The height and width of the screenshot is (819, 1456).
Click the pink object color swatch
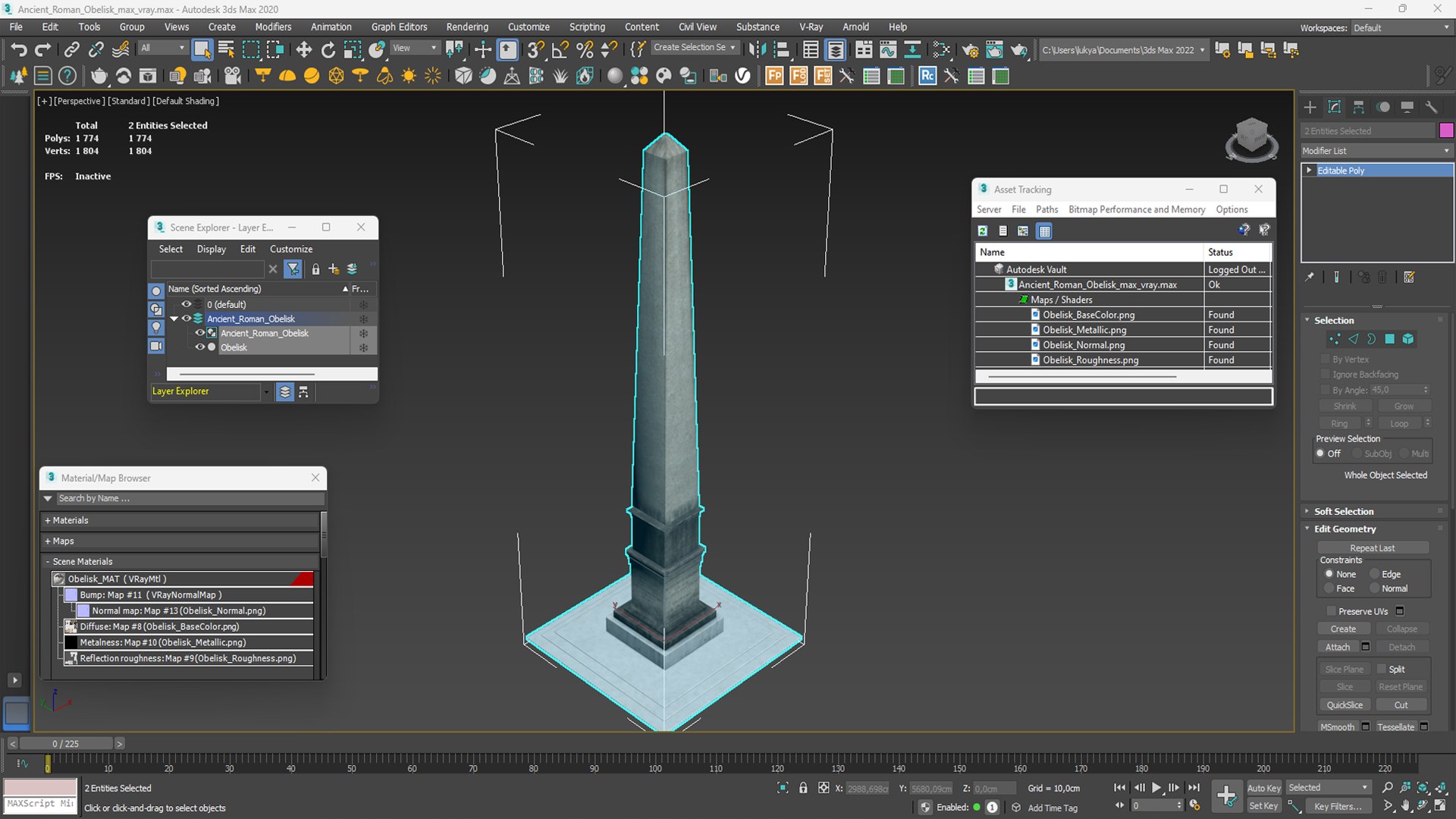point(1446,130)
